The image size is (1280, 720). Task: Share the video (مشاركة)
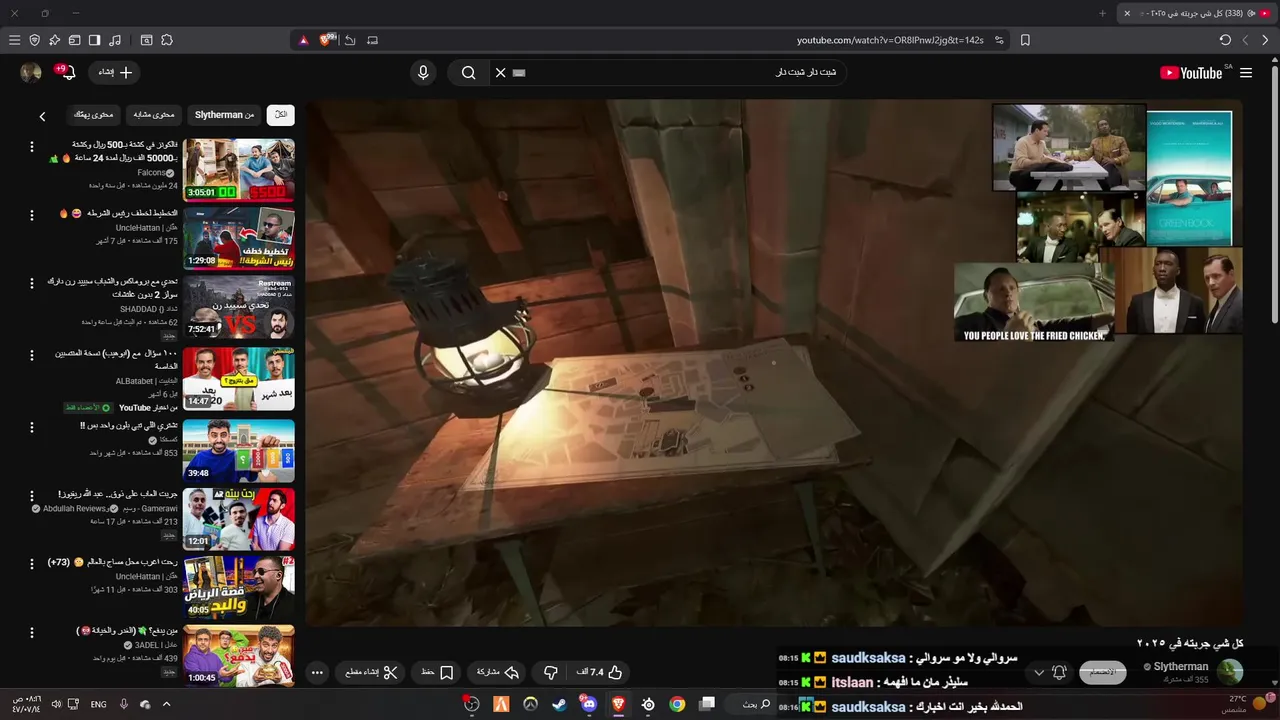coord(497,672)
